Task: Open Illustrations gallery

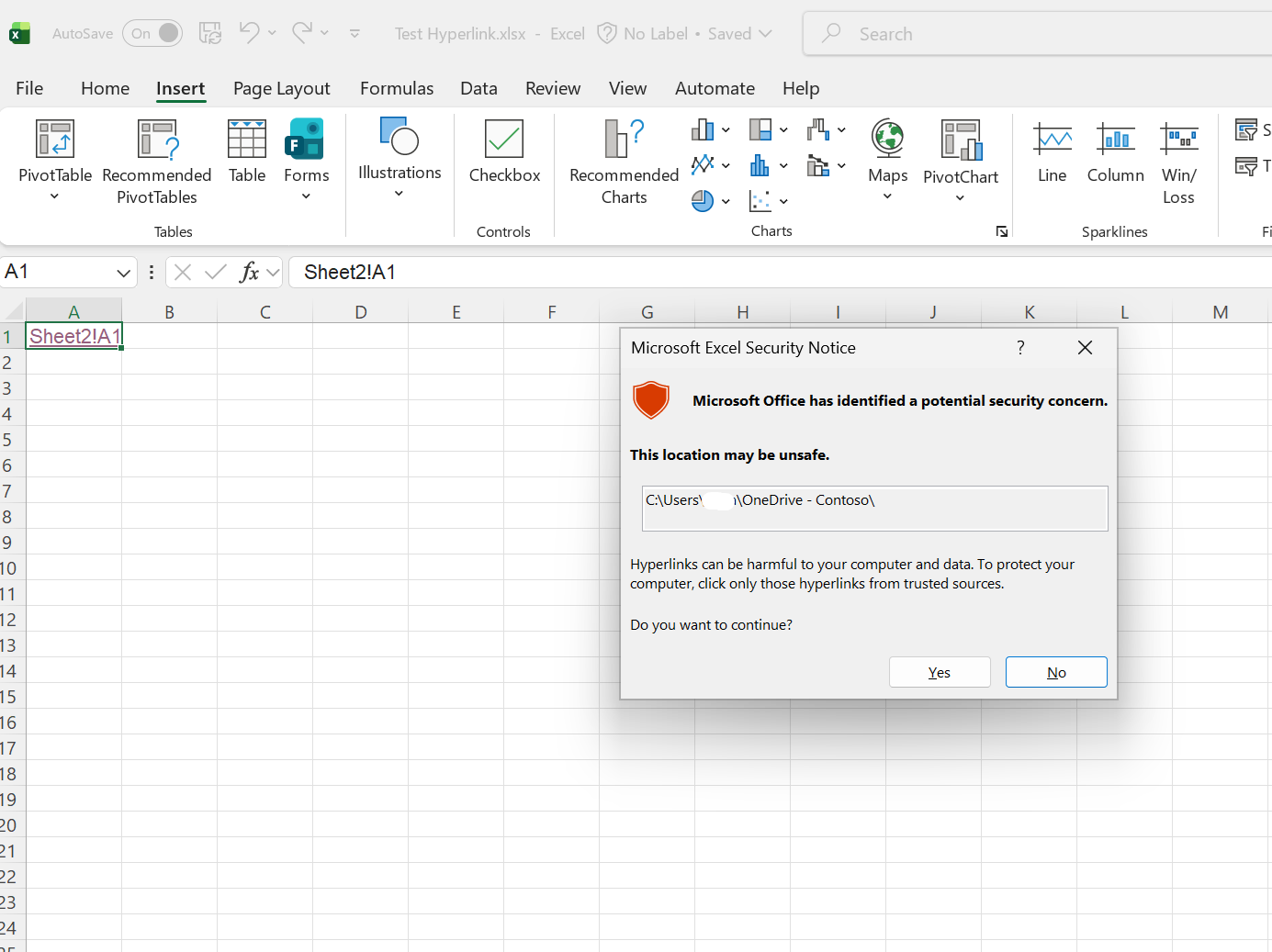Action: pyautogui.click(x=400, y=158)
